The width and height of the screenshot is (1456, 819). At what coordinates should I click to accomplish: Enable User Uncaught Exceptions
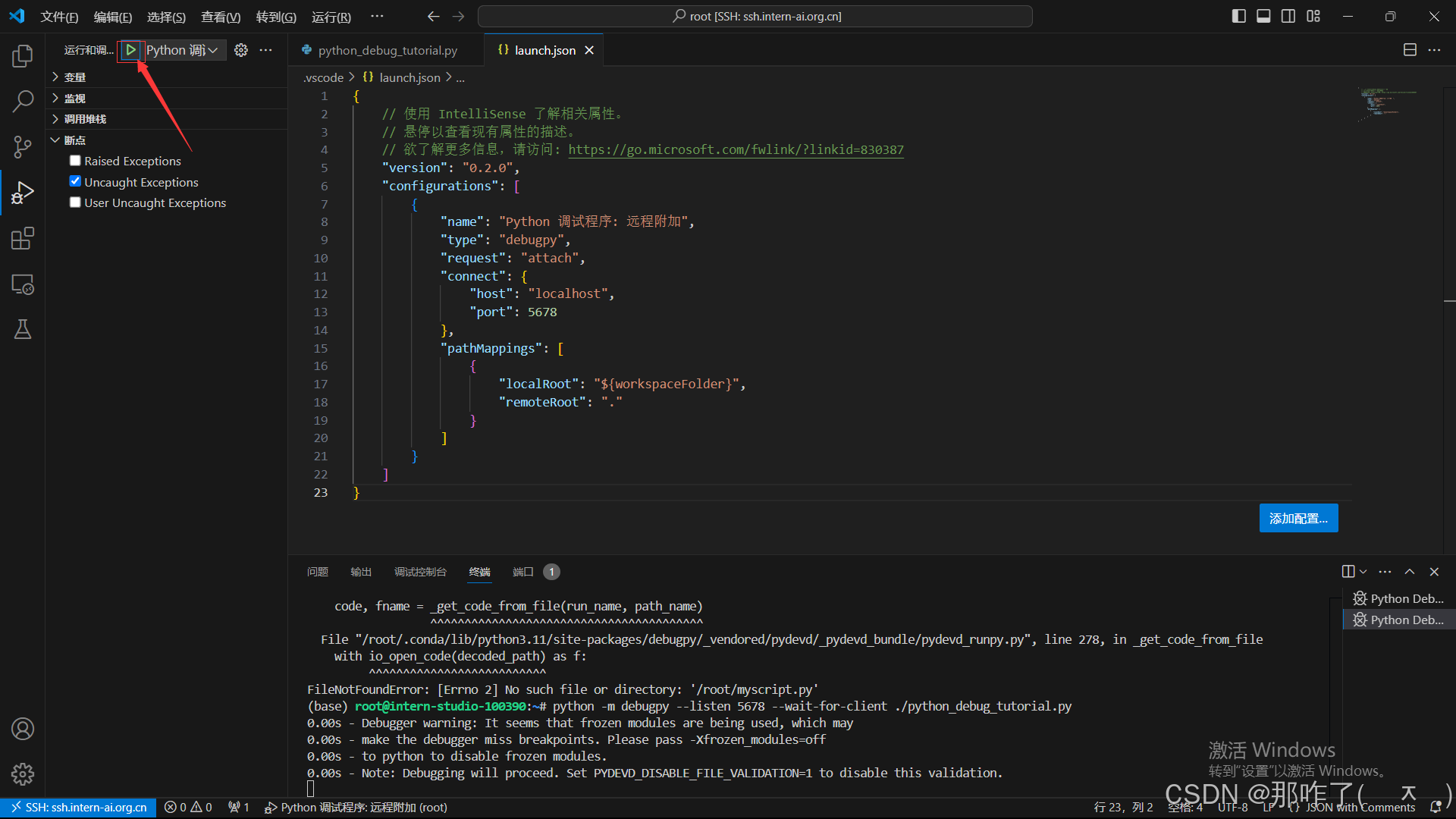(x=74, y=202)
